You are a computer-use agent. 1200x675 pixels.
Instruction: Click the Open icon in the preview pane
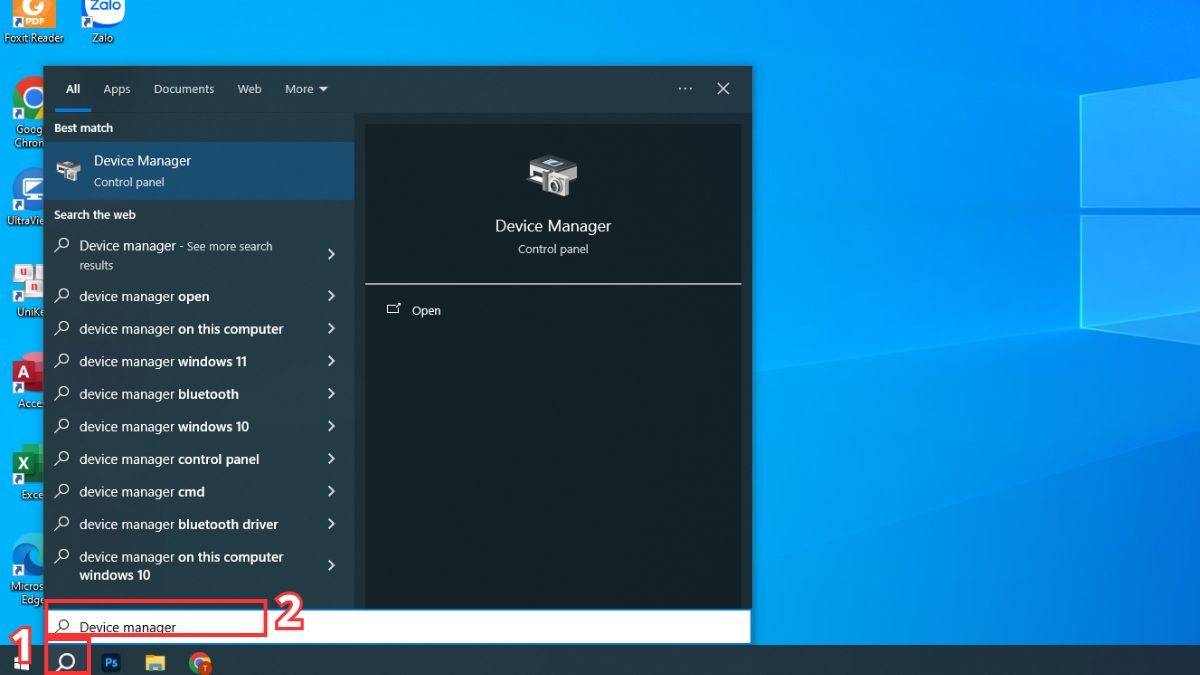pyautogui.click(x=393, y=309)
